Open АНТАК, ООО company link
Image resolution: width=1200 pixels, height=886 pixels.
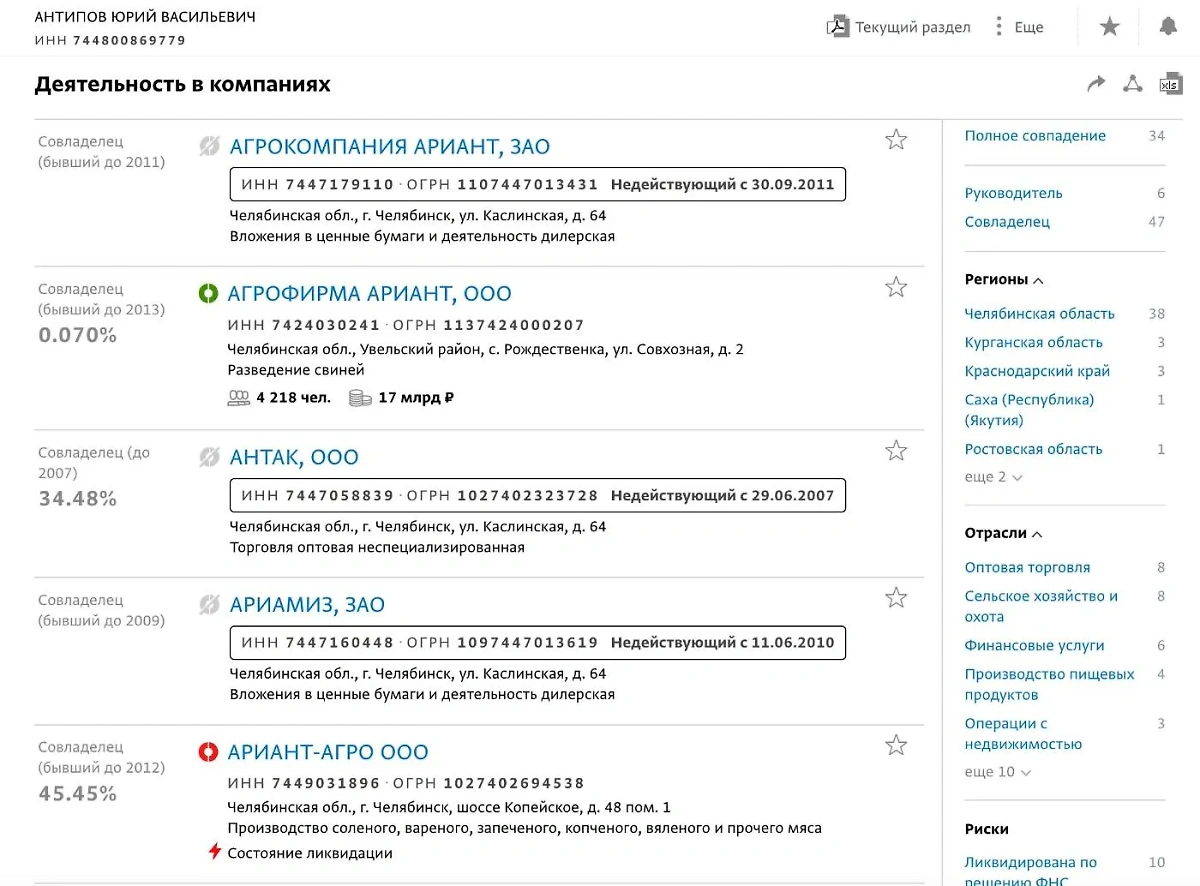click(294, 457)
